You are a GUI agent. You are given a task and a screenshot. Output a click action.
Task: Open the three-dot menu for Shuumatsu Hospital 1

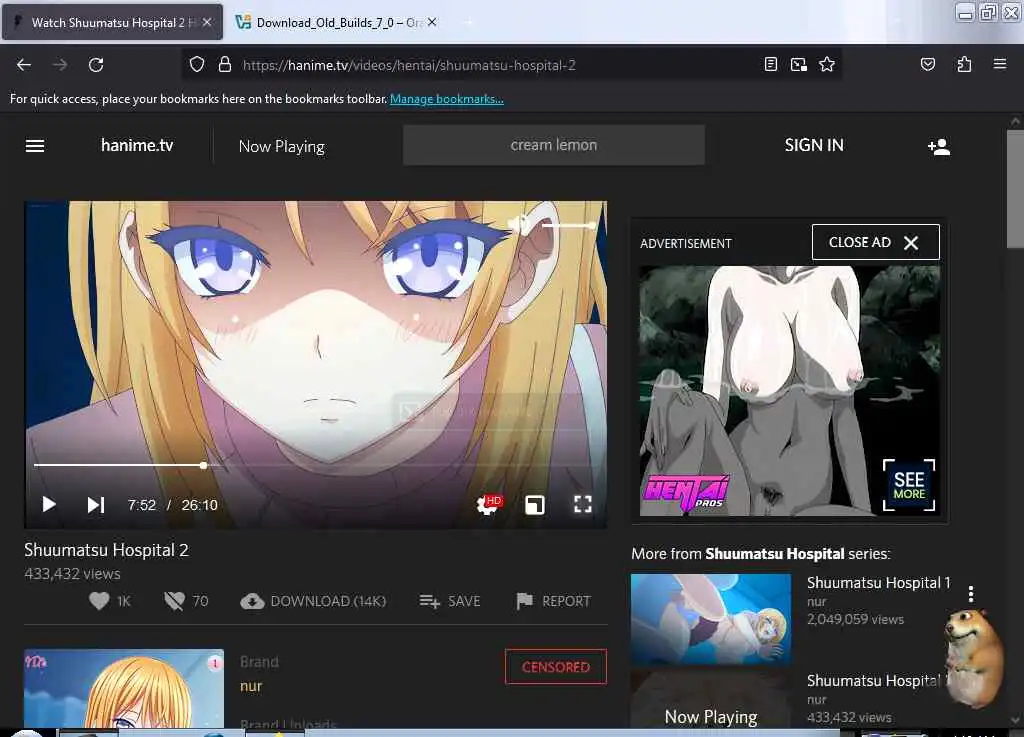(970, 593)
